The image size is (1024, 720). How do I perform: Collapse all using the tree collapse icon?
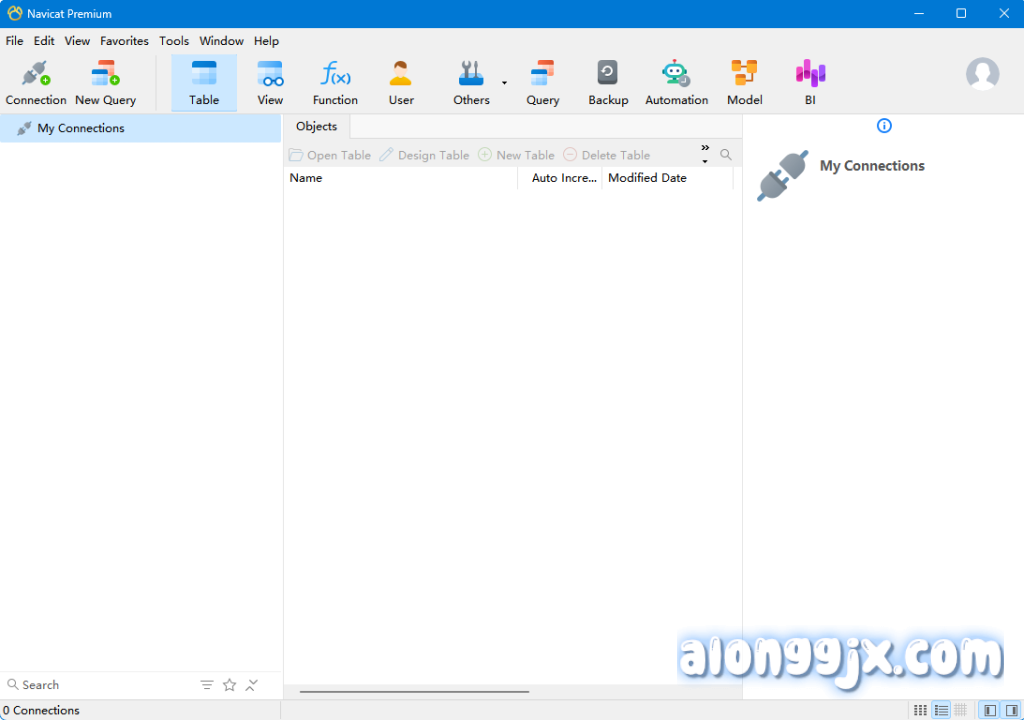(252, 685)
